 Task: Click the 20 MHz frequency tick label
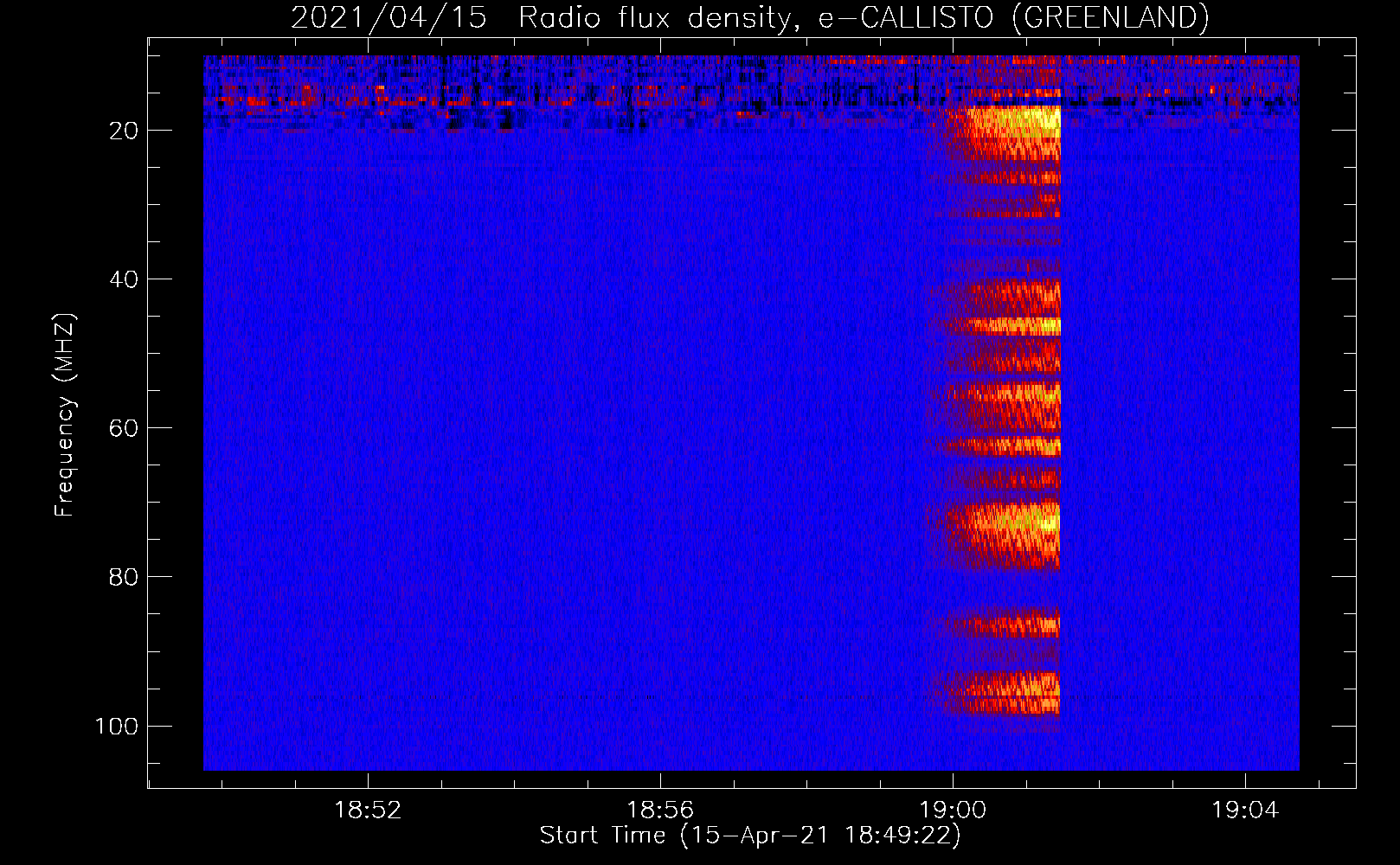(124, 131)
